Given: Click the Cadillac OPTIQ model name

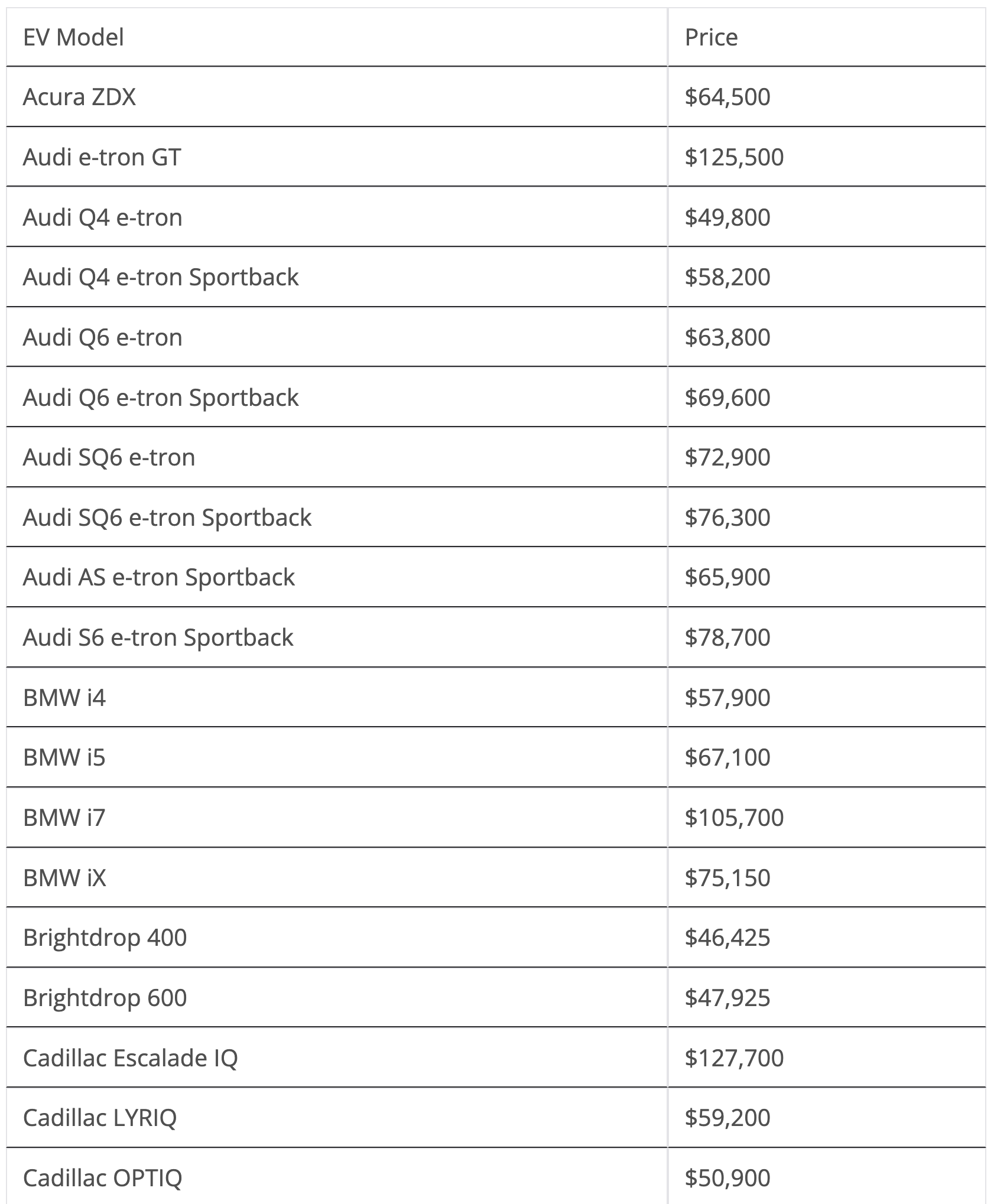Looking at the screenshot, I should (102, 1178).
